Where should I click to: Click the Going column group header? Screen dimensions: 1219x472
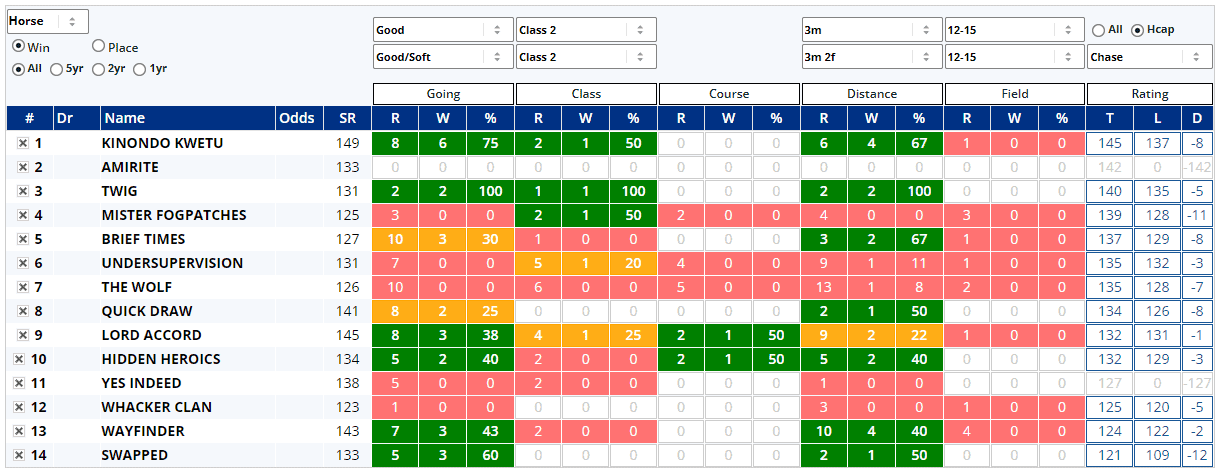(443, 94)
